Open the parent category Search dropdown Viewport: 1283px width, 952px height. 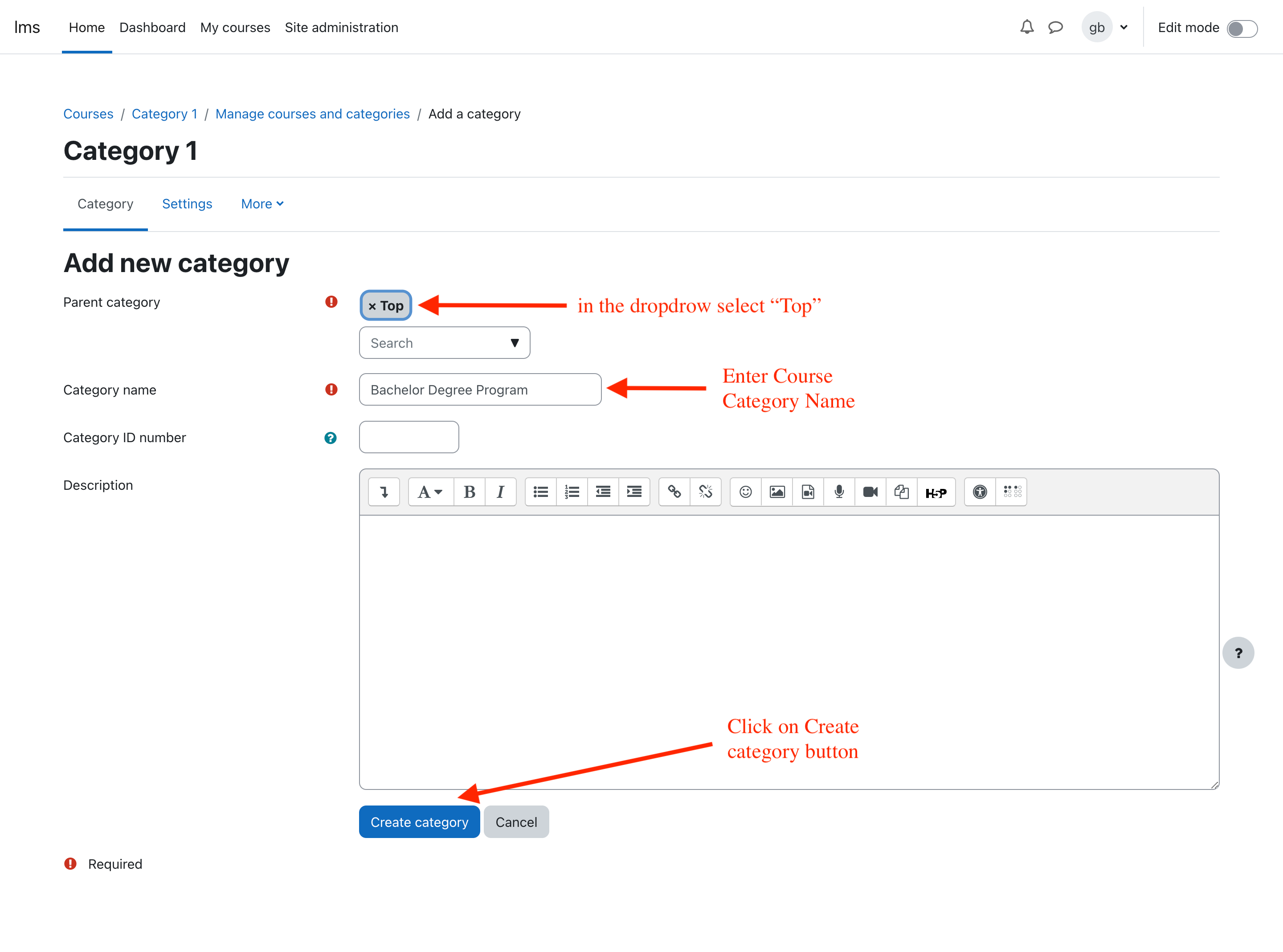[445, 343]
